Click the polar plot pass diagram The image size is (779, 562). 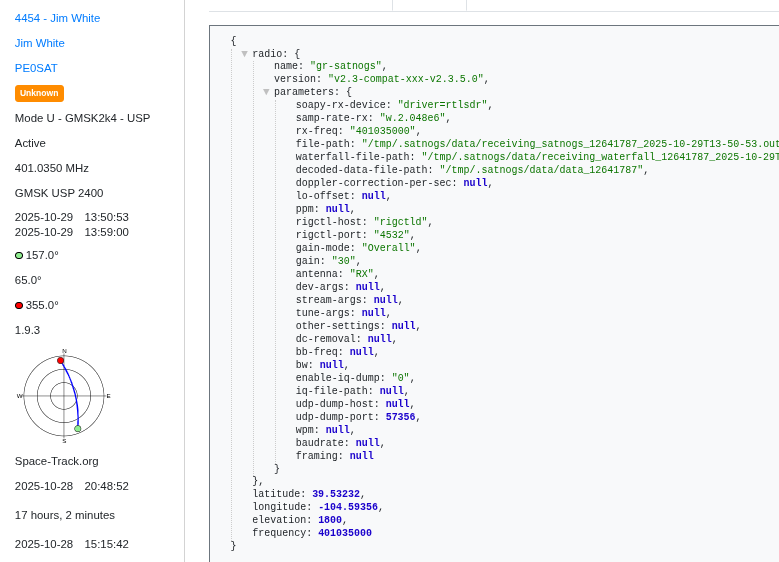click(64, 396)
